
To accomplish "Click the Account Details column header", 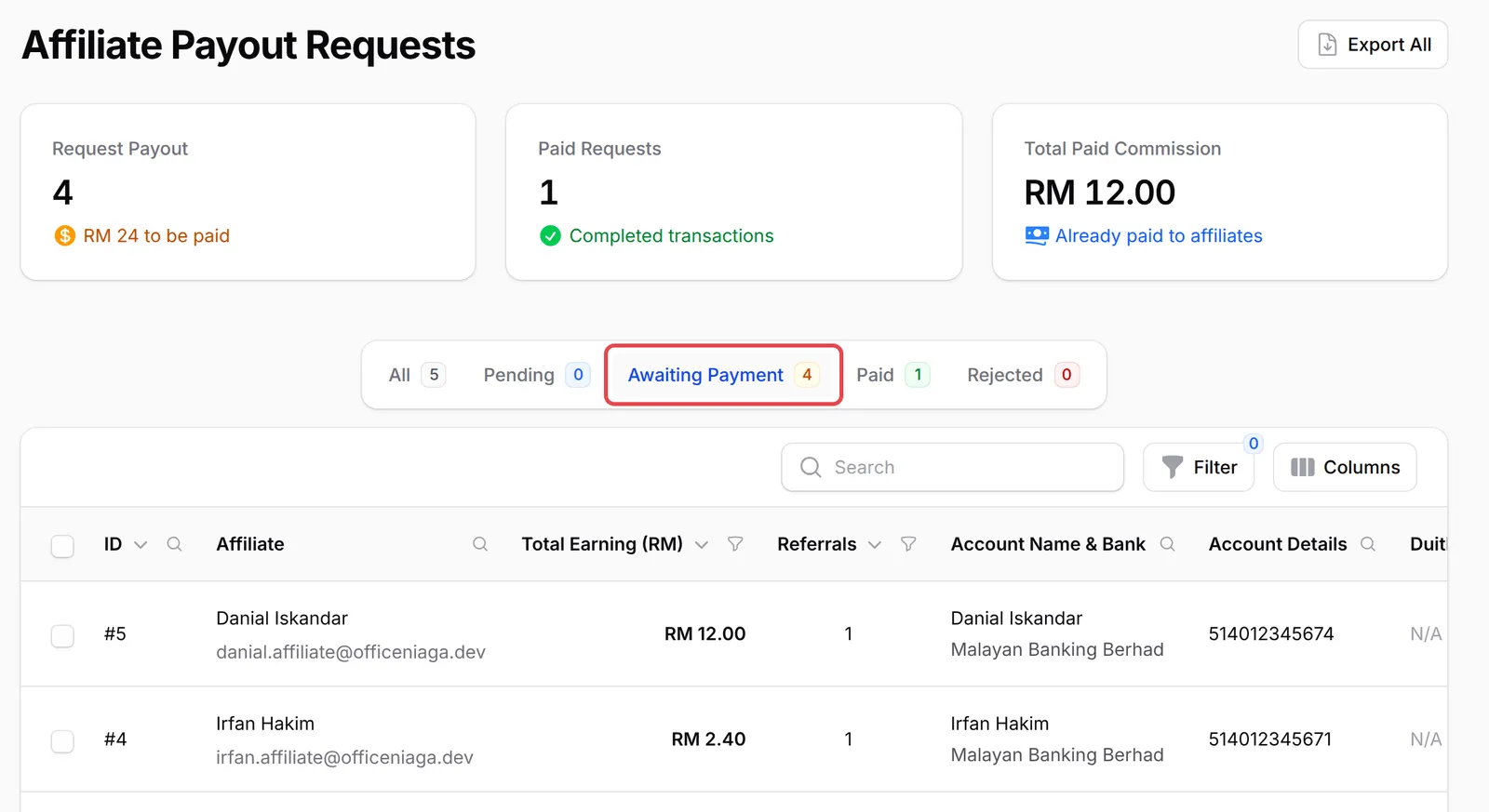I will pos(1278,544).
